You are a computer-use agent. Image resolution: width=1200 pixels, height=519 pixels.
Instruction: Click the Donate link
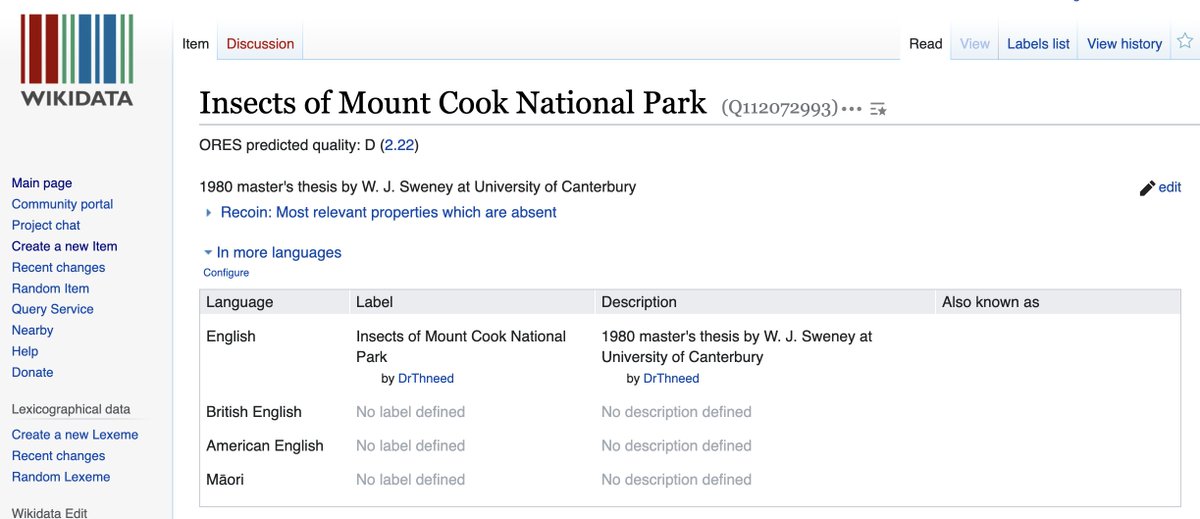click(32, 372)
